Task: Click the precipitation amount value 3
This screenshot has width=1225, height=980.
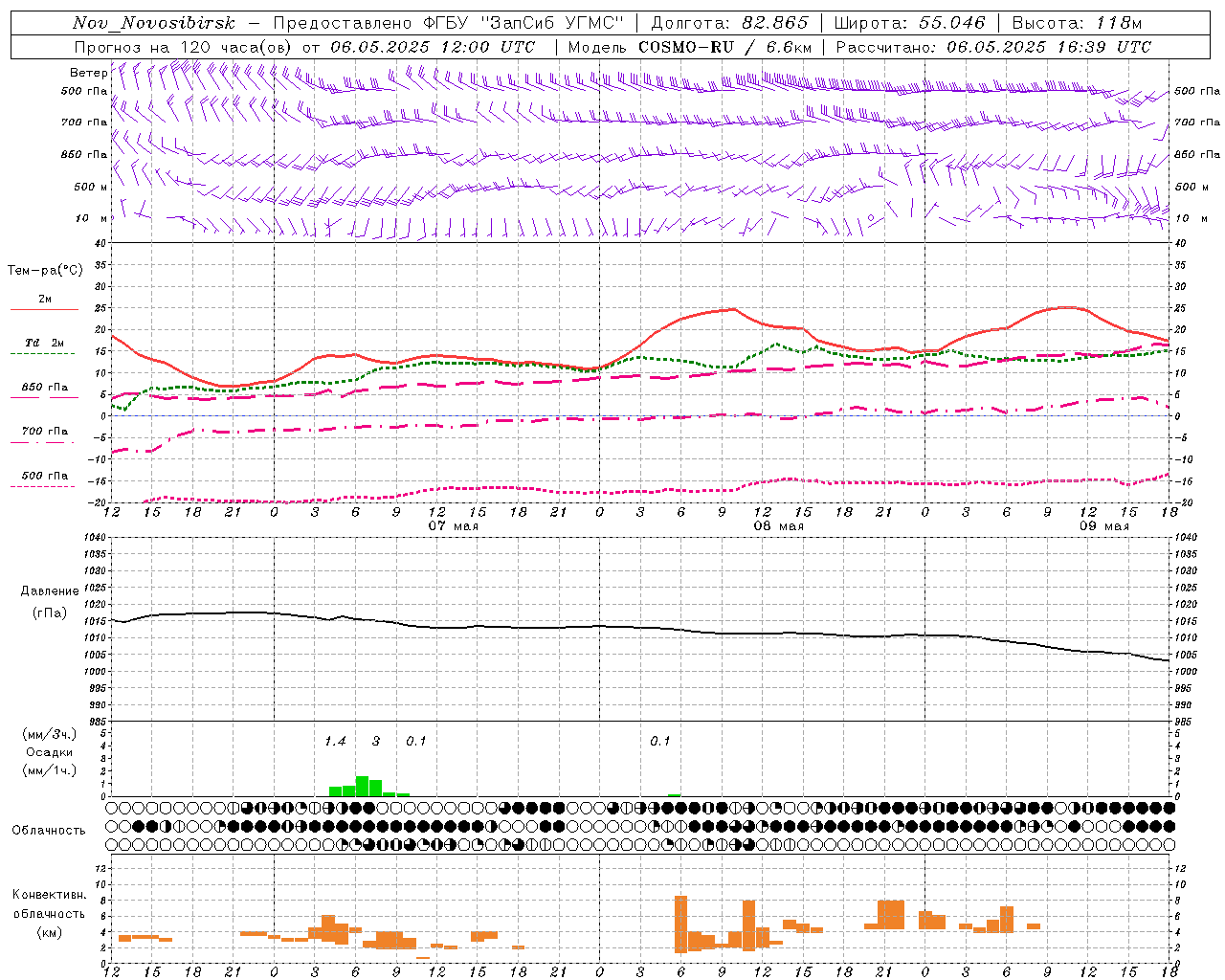Action: (x=376, y=742)
